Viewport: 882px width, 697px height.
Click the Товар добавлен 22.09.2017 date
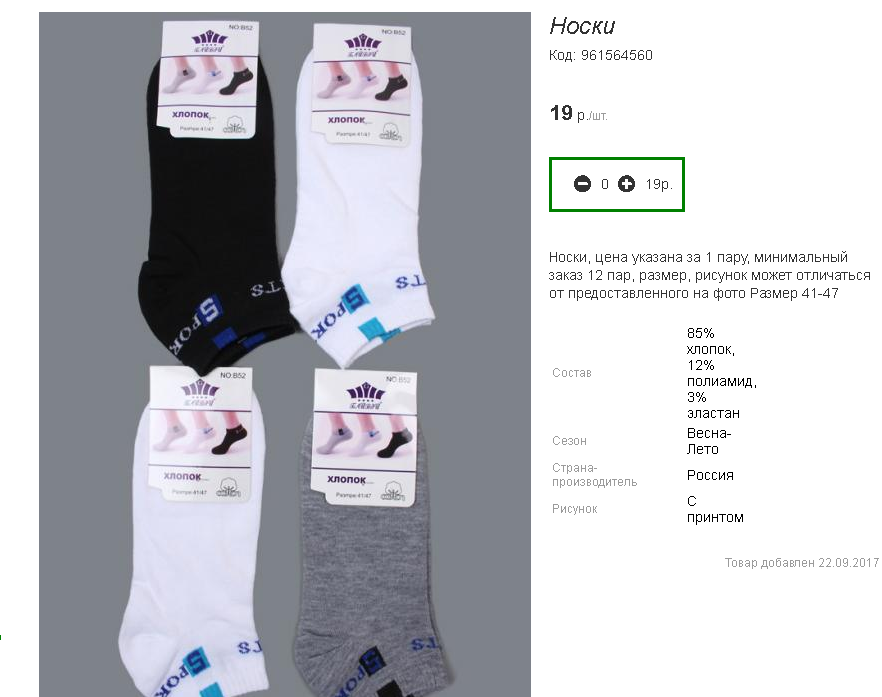[802, 563]
